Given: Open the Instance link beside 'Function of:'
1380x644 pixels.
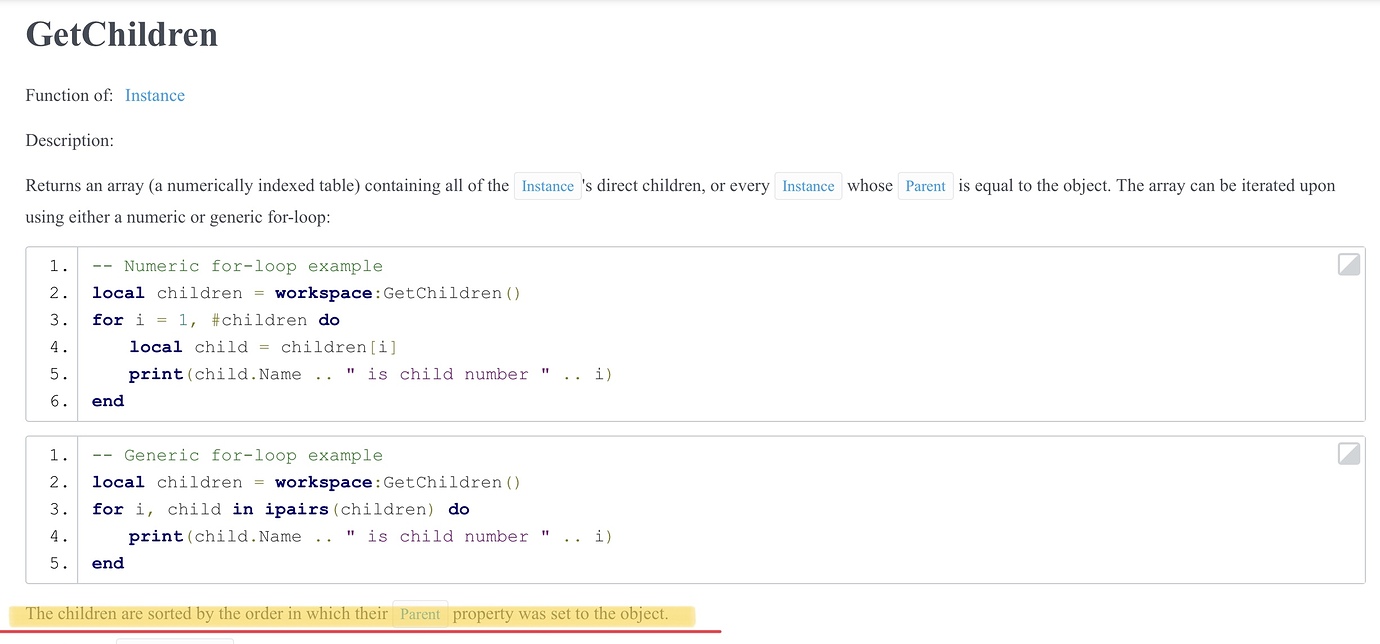Looking at the screenshot, I should pyautogui.click(x=155, y=96).
